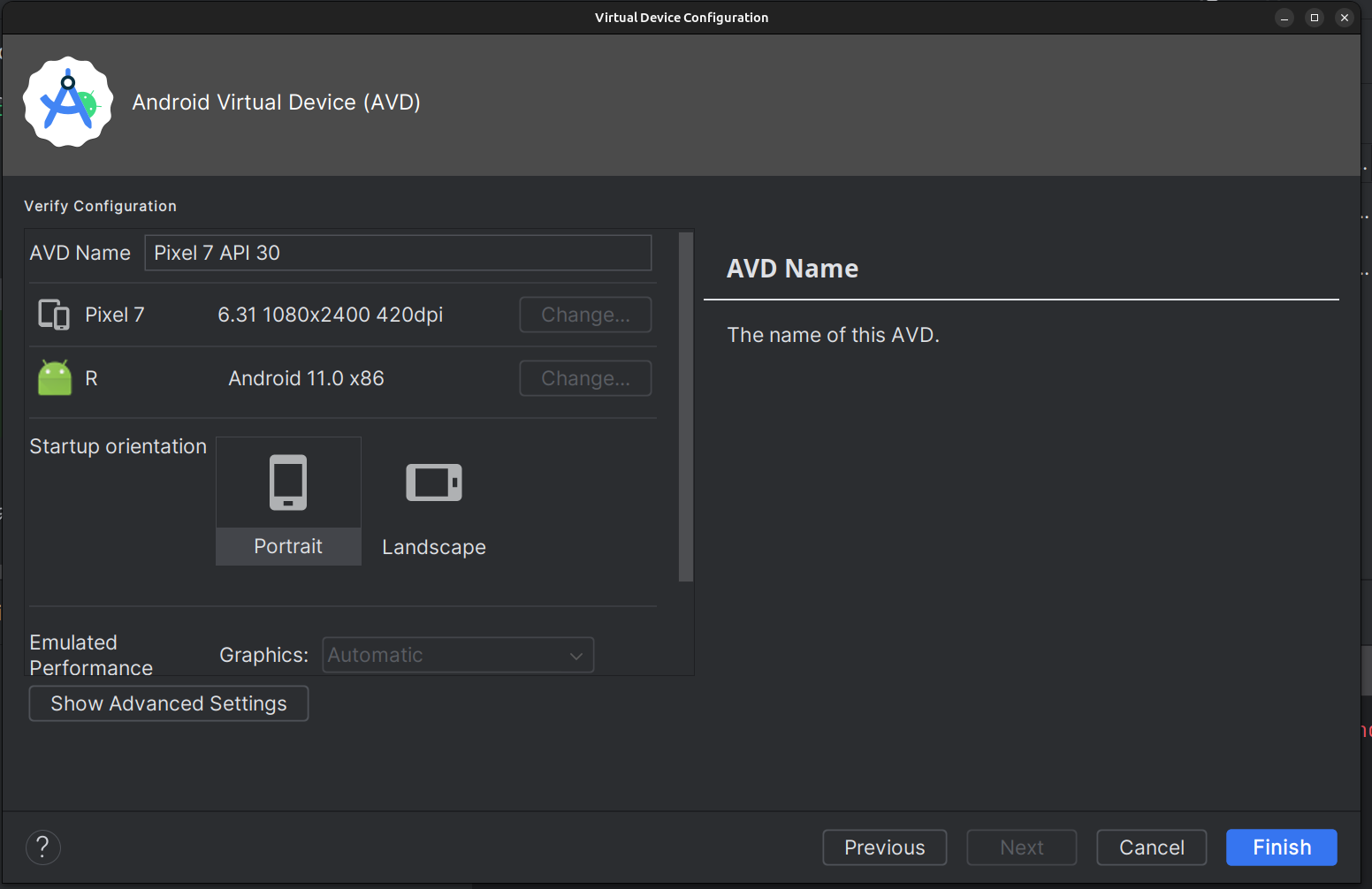Choose Portrait startup orientation
1372x889 pixels.
click(288, 501)
